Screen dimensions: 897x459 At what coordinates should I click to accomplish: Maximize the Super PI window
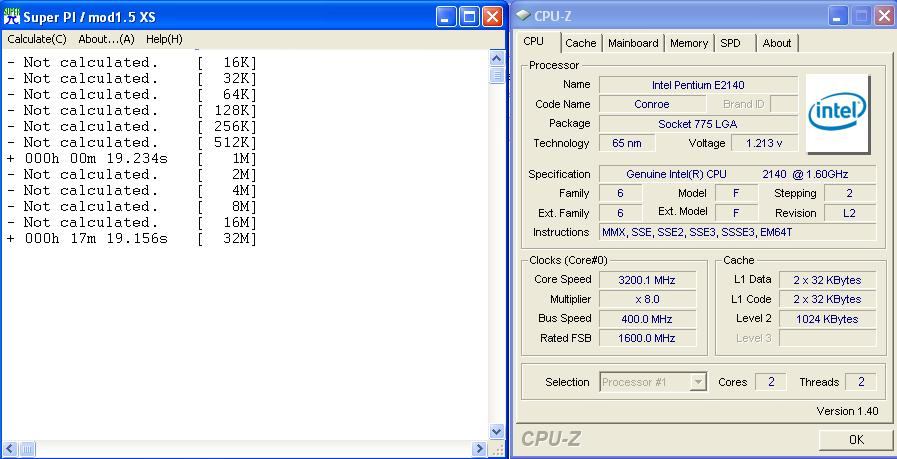coord(469,17)
